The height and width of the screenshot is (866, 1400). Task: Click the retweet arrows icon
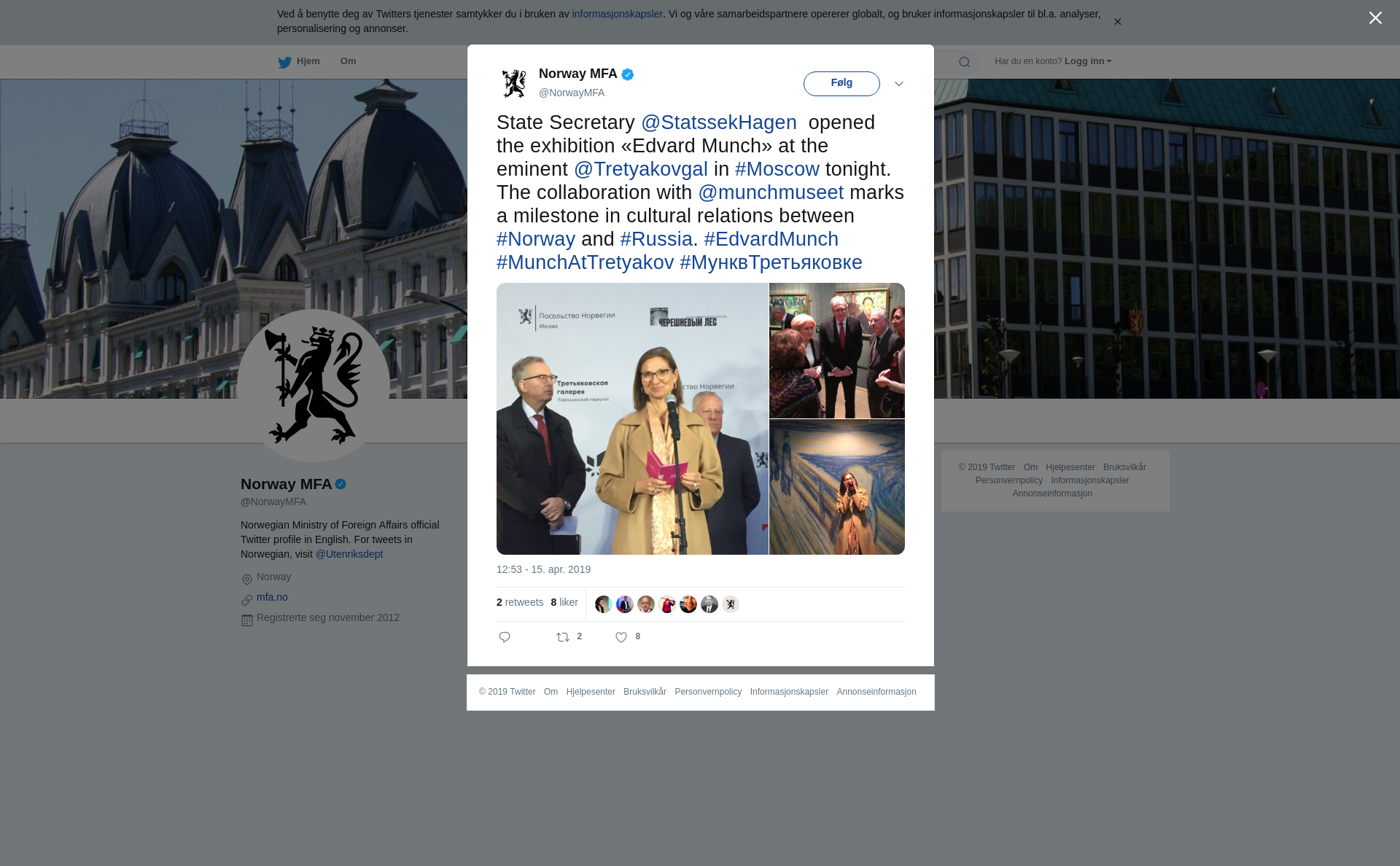click(563, 637)
